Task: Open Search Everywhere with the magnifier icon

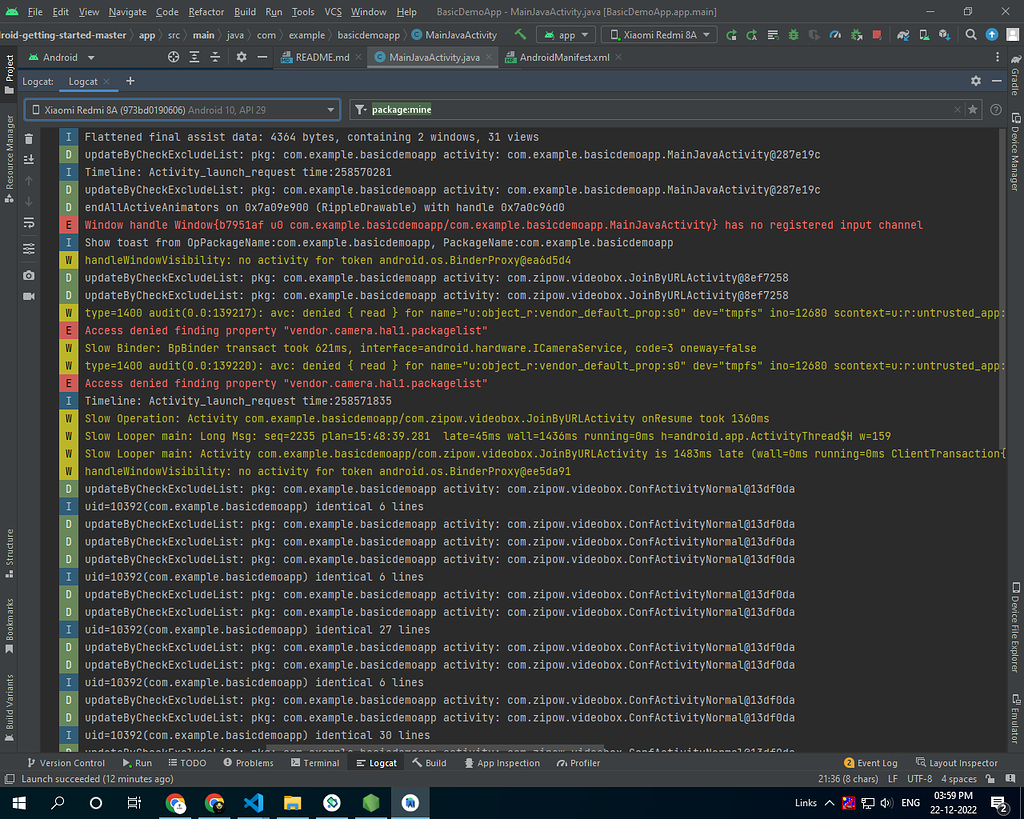Action: pos(969,33)
